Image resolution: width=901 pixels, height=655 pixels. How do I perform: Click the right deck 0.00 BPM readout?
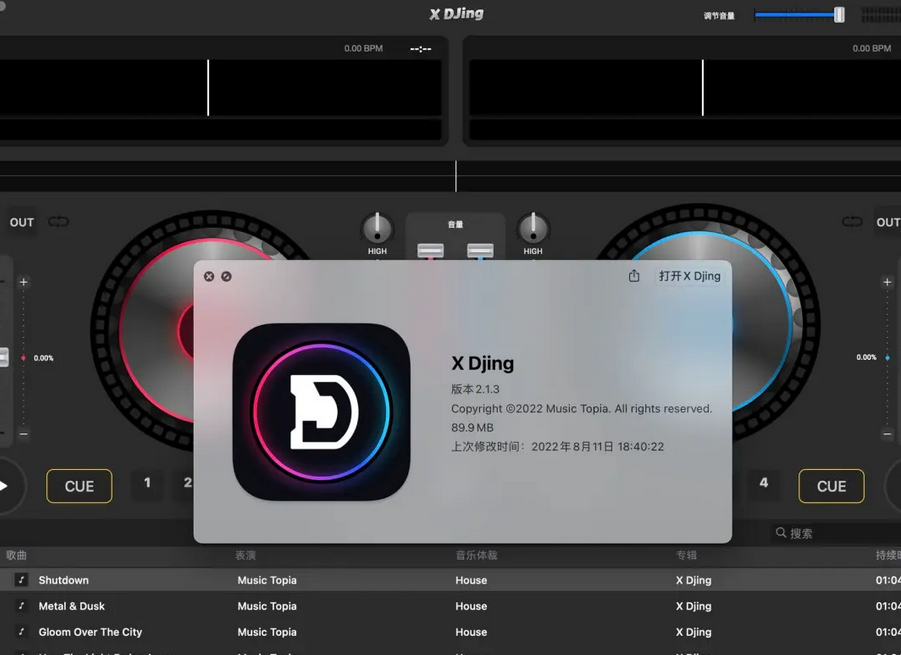(872, 48)
